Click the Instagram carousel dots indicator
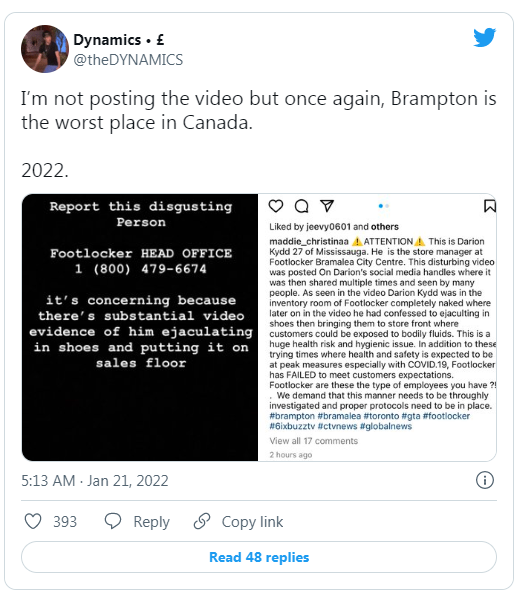The width and height of the screenshot is (520, 594). point(384,206)
